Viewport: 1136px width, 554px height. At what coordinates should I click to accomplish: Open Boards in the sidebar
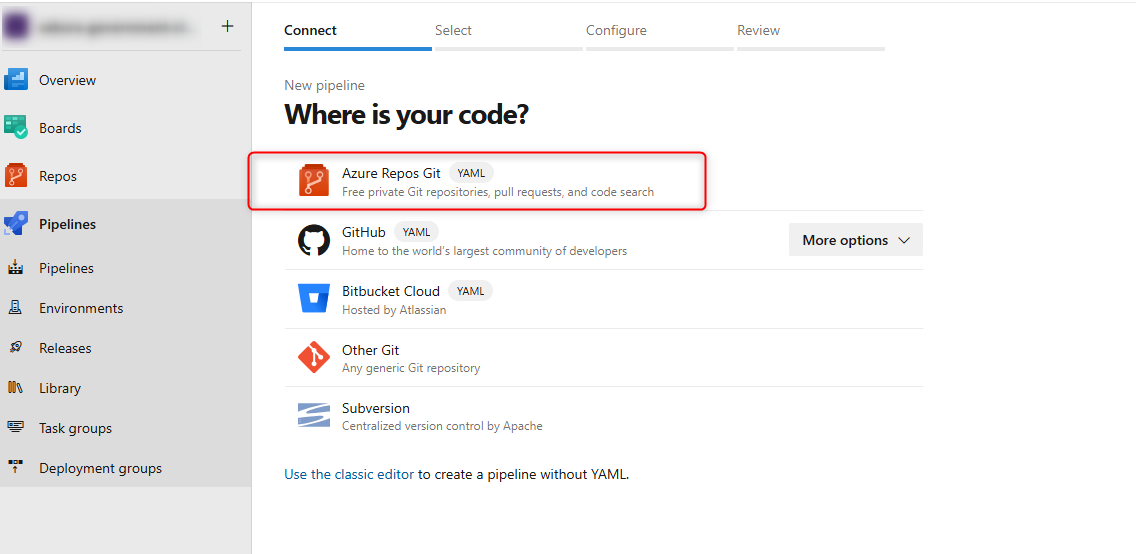pyautogui.click(x=125, y=127)
